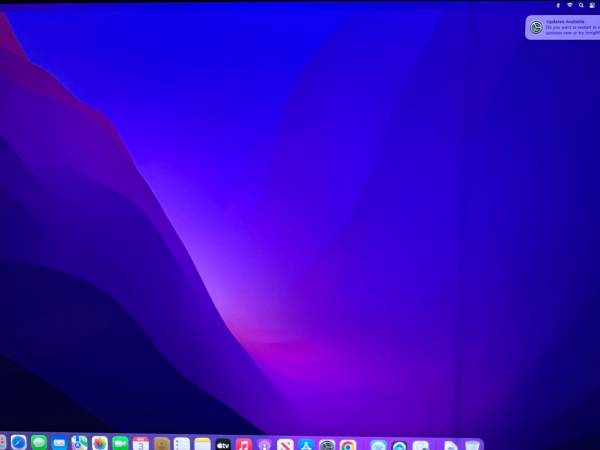Open the App Store icon

click(x=306, y=444)
